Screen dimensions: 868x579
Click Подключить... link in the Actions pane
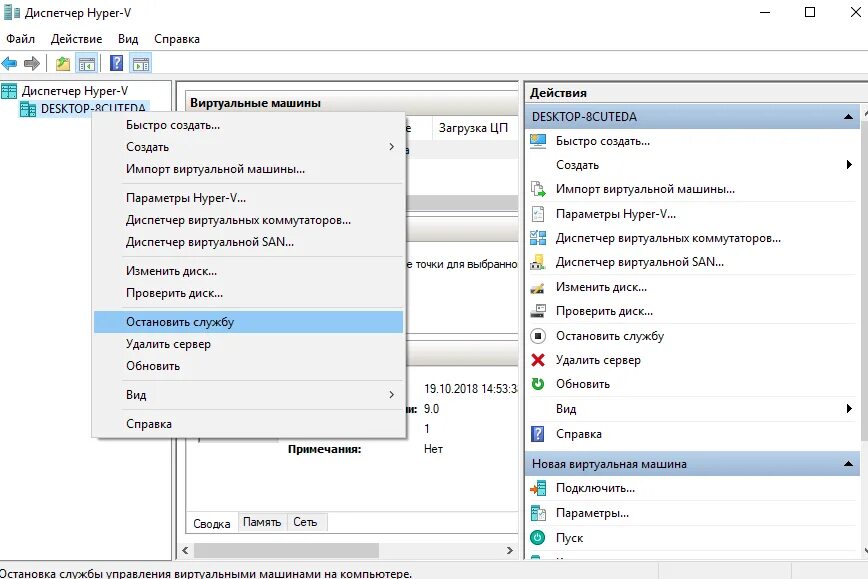[x=596, y=488]
